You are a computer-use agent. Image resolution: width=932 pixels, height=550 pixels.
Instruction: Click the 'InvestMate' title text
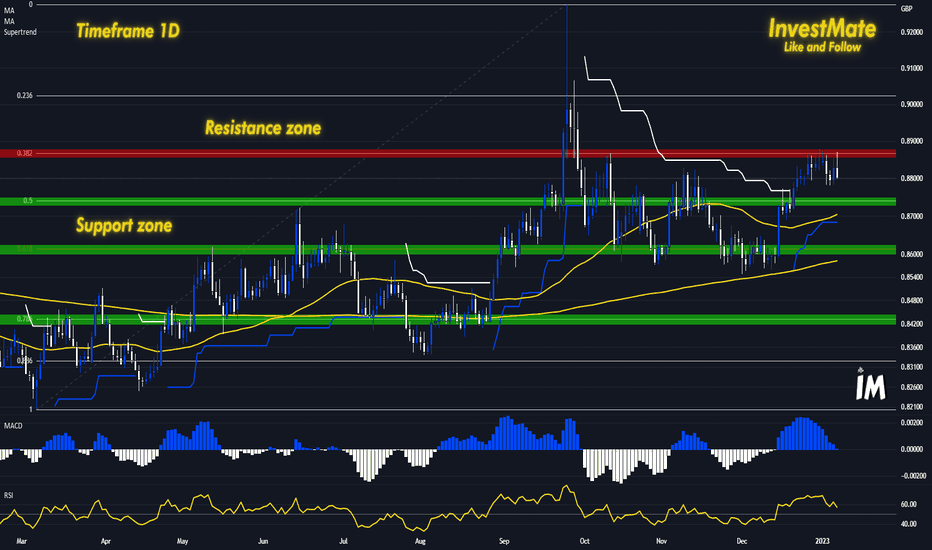point(822,29)
